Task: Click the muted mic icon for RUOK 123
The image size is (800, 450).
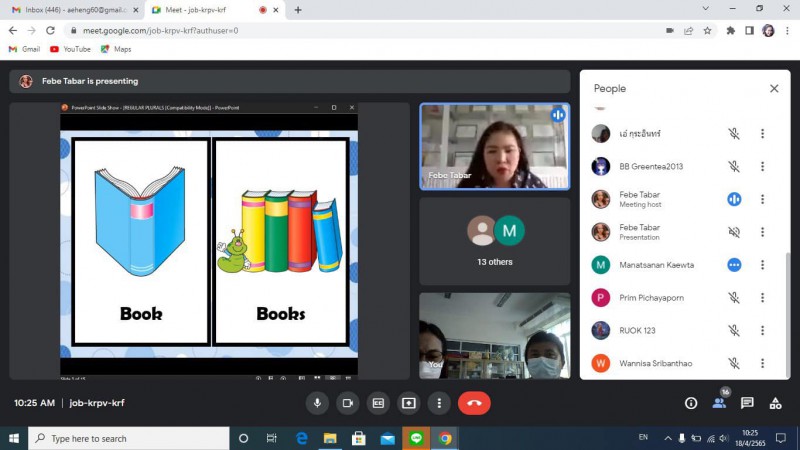Action: click(734, 331)
